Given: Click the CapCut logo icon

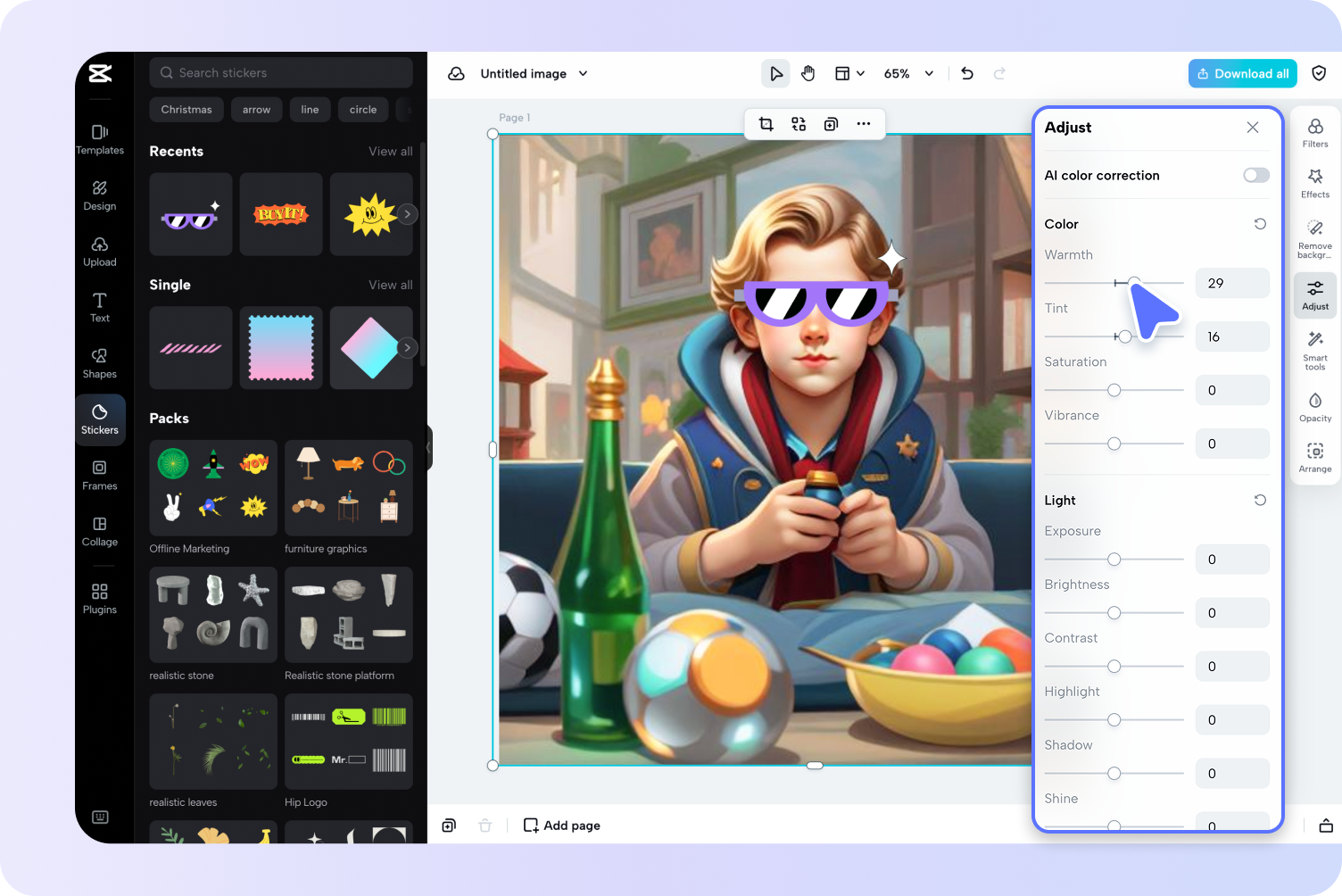Looking at the screenshot, I should [100, 73].
